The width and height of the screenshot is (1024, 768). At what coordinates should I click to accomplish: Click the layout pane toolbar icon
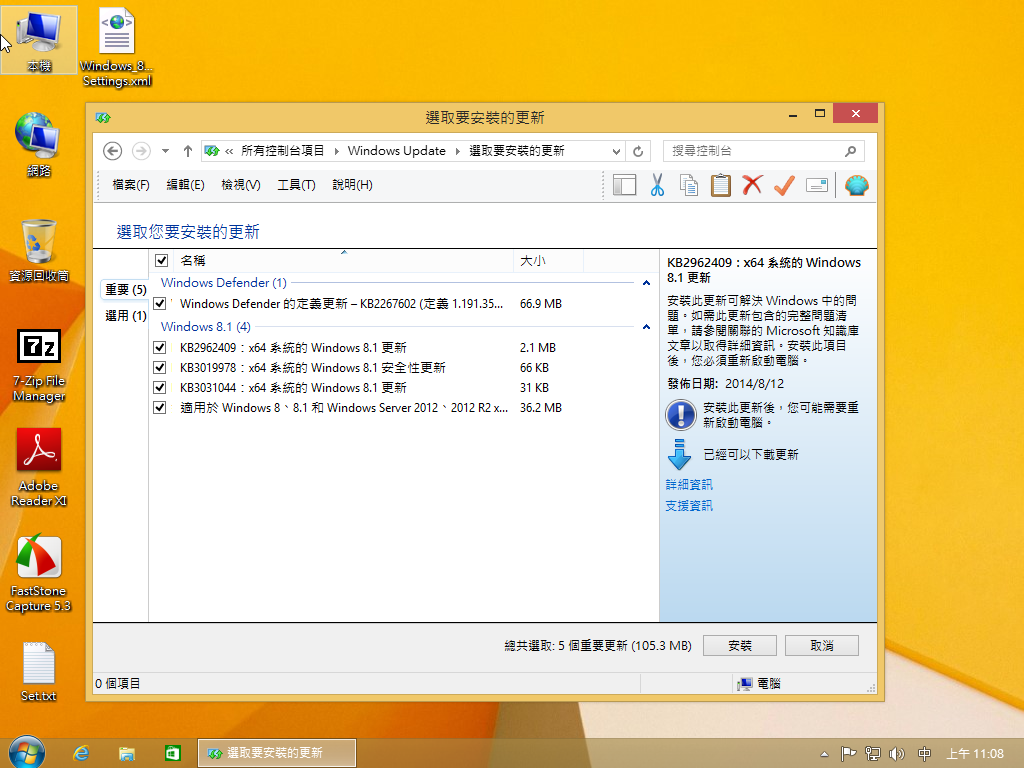[x=625, y=185]
